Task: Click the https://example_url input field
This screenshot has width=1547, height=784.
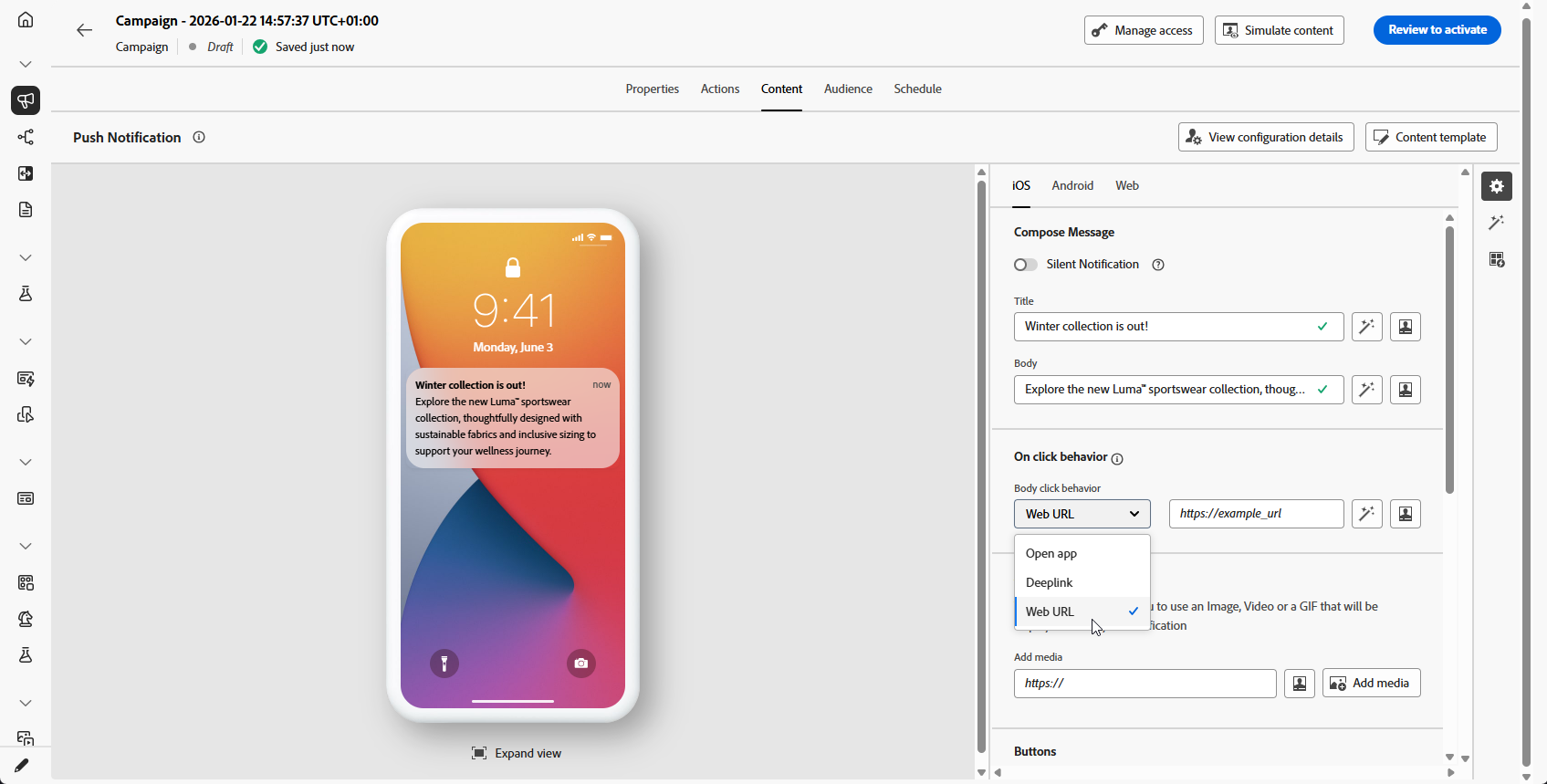Action: (x=1257, y=514)
